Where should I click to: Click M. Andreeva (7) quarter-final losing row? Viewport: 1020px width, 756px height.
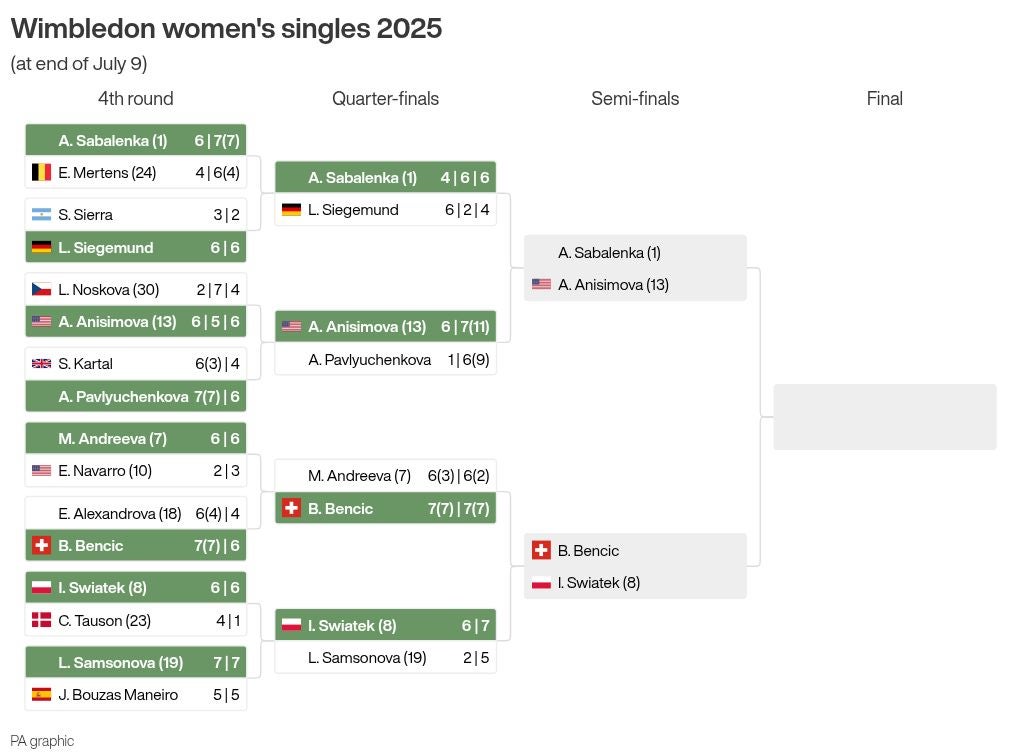[386, 476]
